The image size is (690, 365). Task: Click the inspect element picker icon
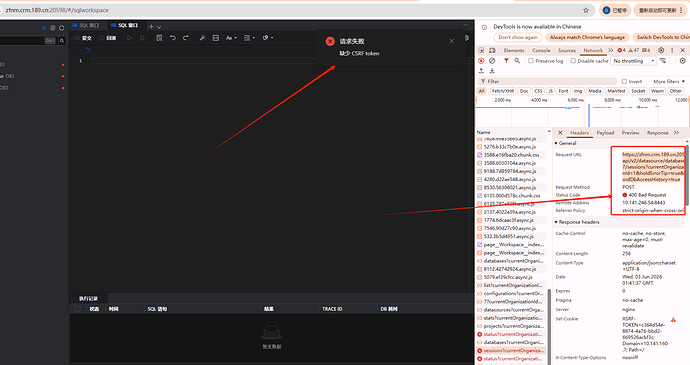tap(481, 51)
